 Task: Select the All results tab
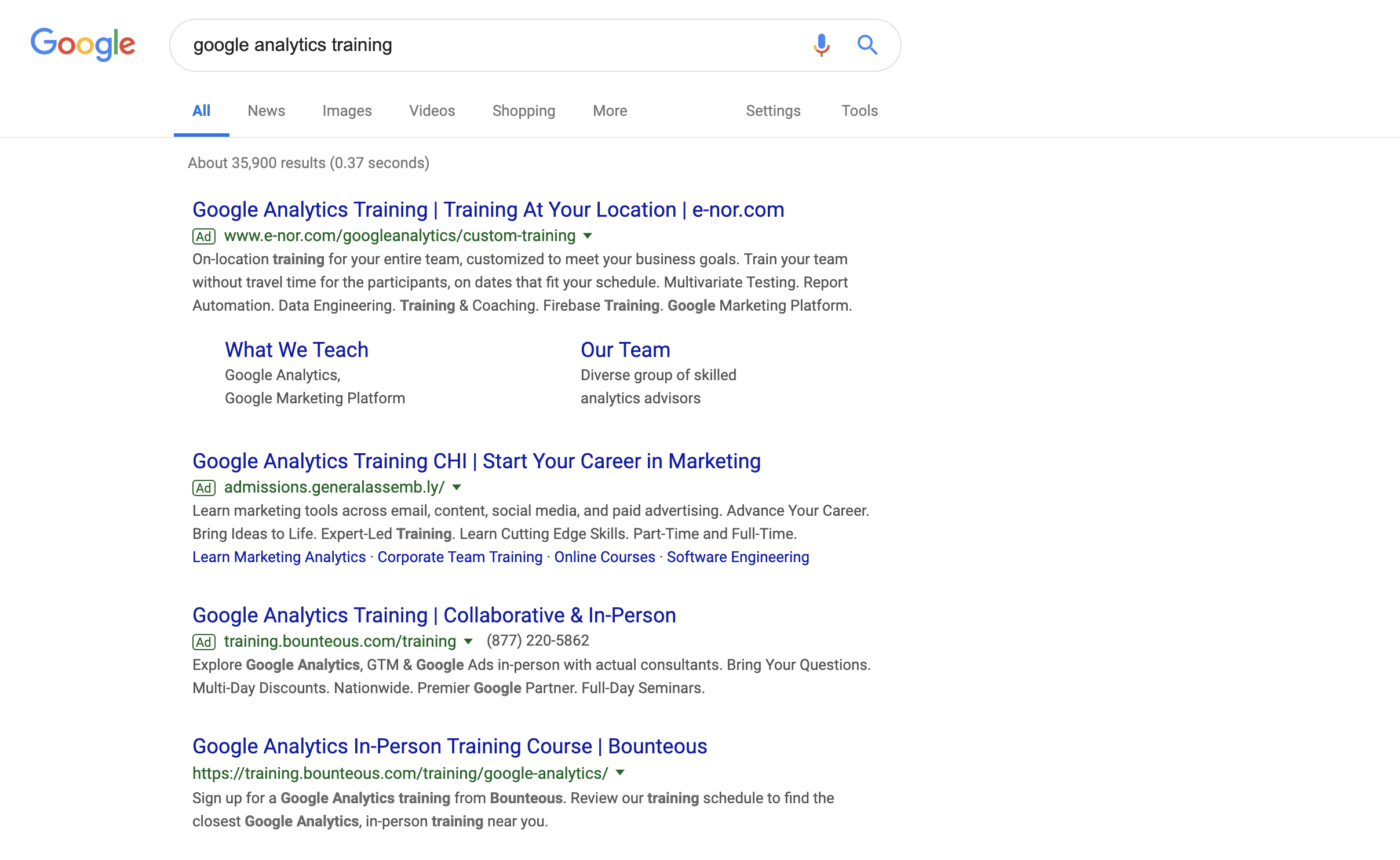click(201, 111)
